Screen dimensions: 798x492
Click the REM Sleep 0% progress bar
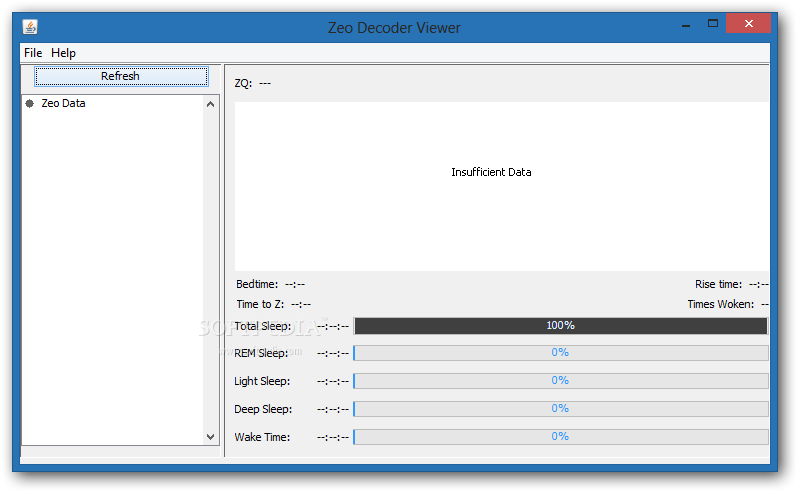tap(561, 353)
